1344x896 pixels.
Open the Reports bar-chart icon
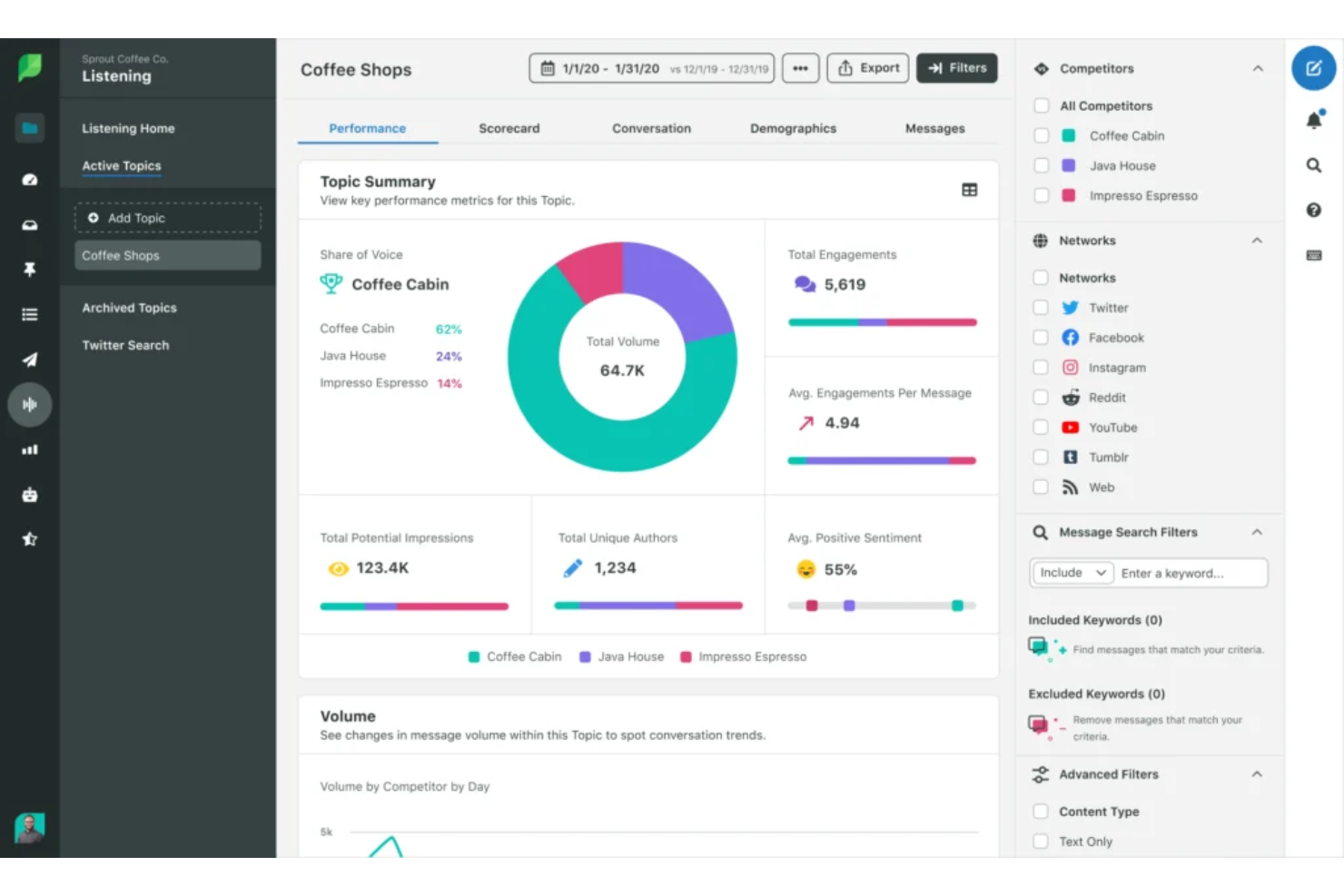(x=30, y=449)
